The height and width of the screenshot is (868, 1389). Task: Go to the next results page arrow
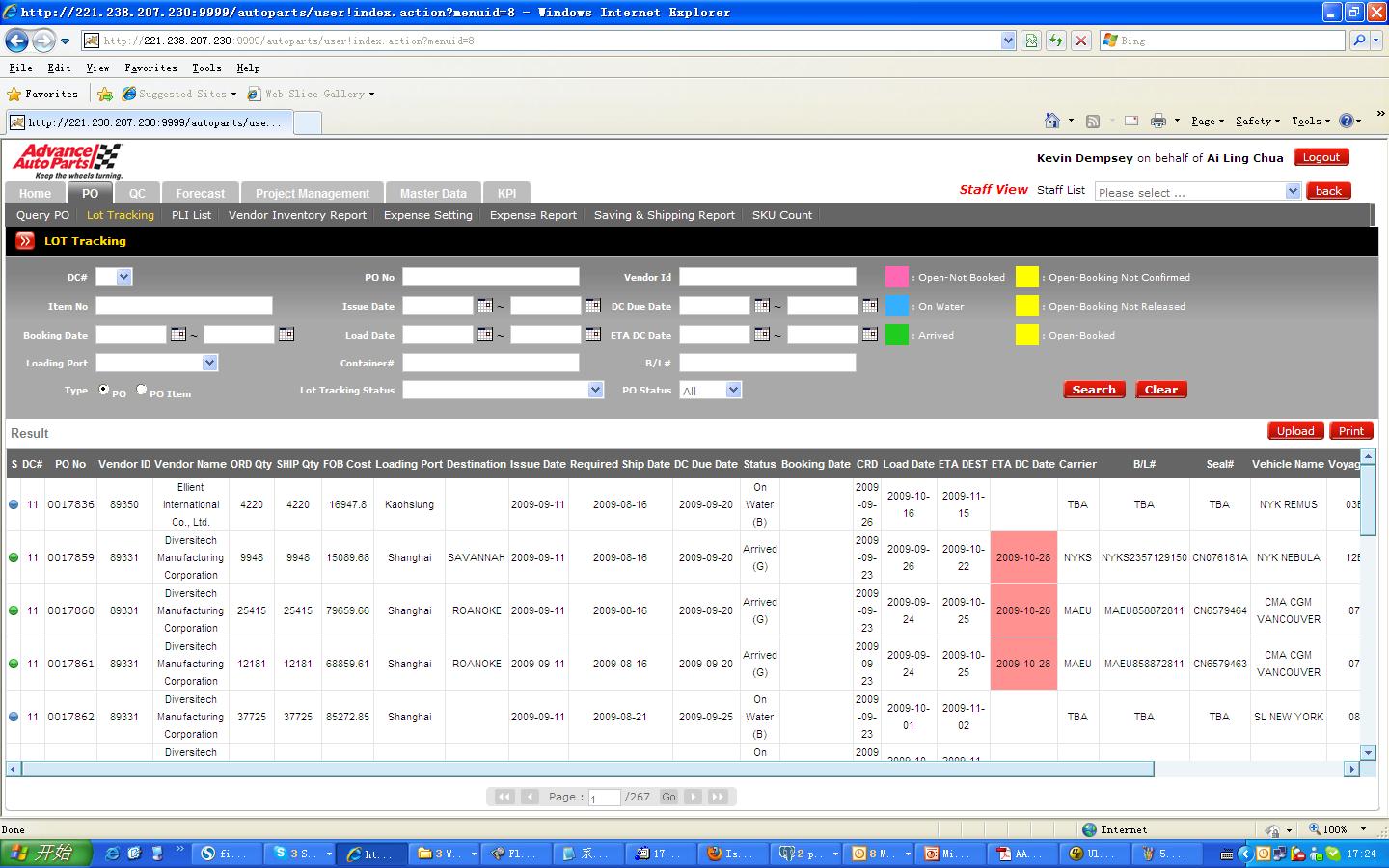(694, 797)
